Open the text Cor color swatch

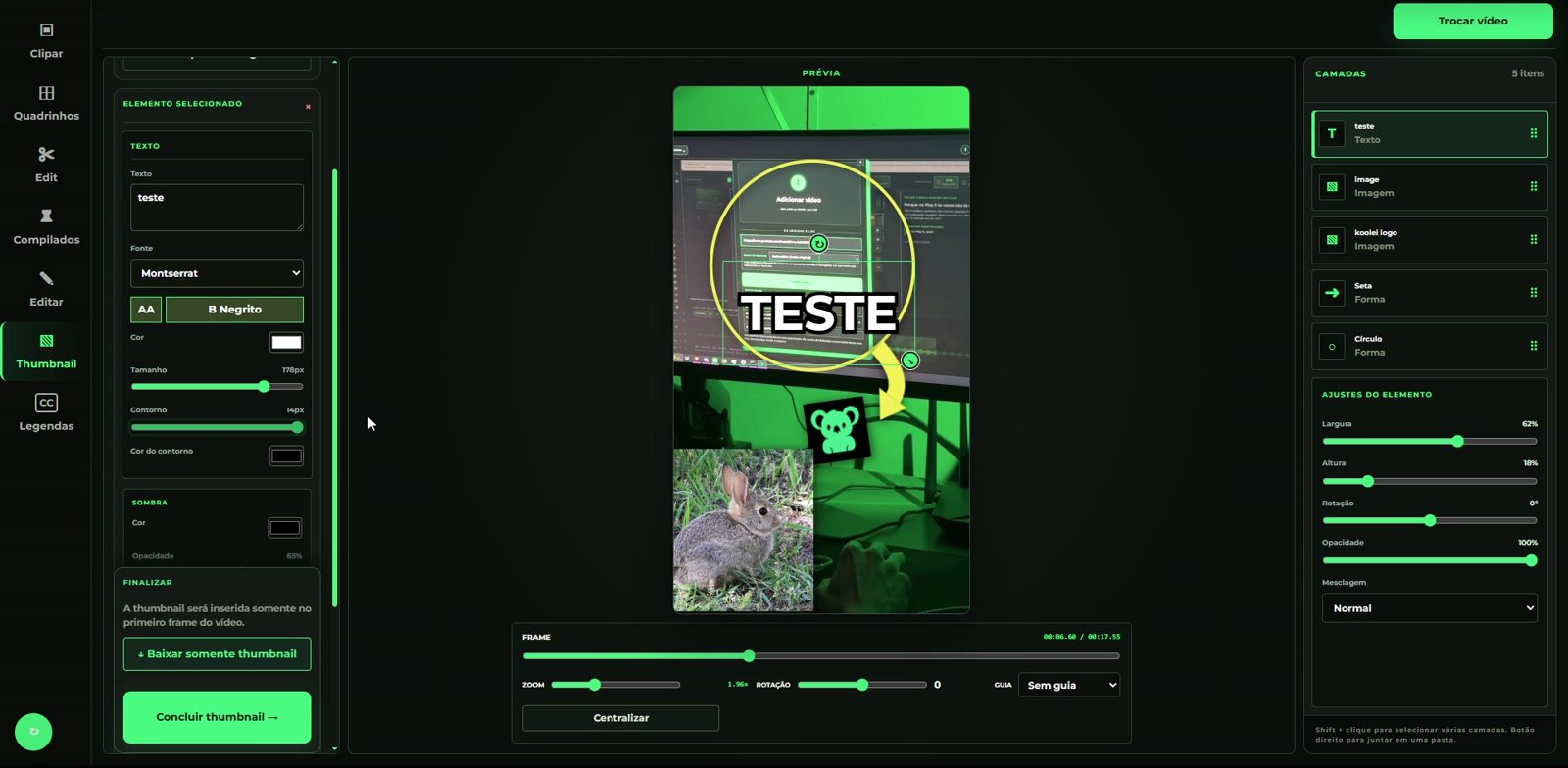pos(286,342)
